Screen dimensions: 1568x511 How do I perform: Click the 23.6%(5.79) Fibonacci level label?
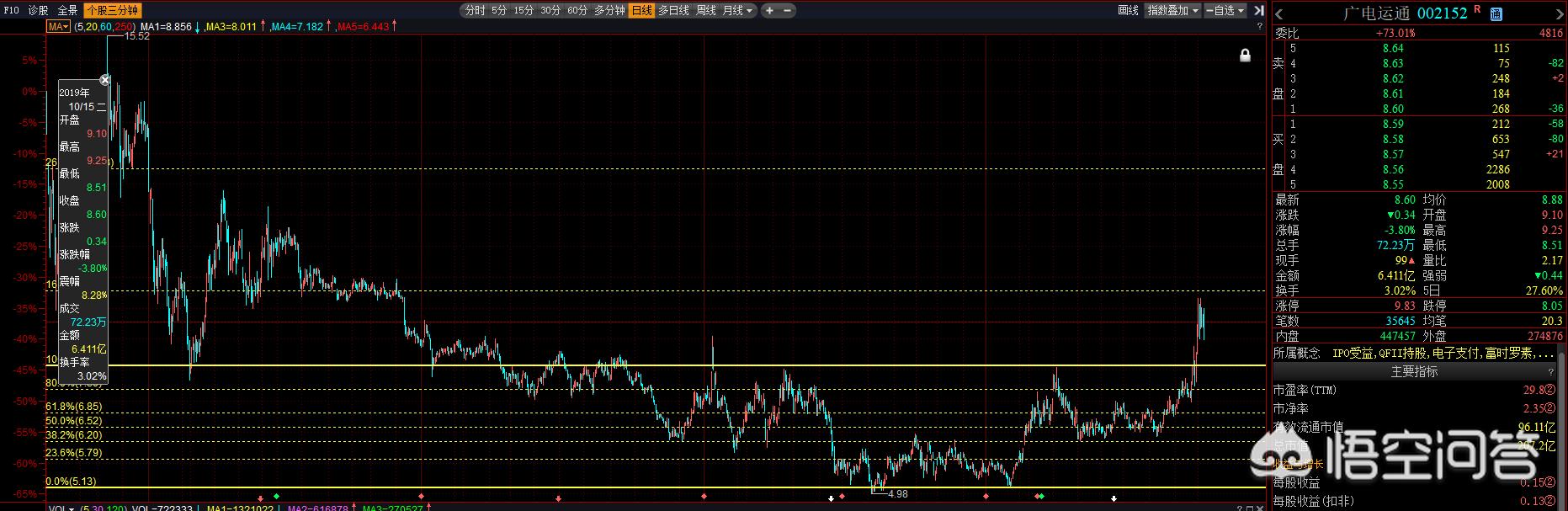click(x=74, y=453)
